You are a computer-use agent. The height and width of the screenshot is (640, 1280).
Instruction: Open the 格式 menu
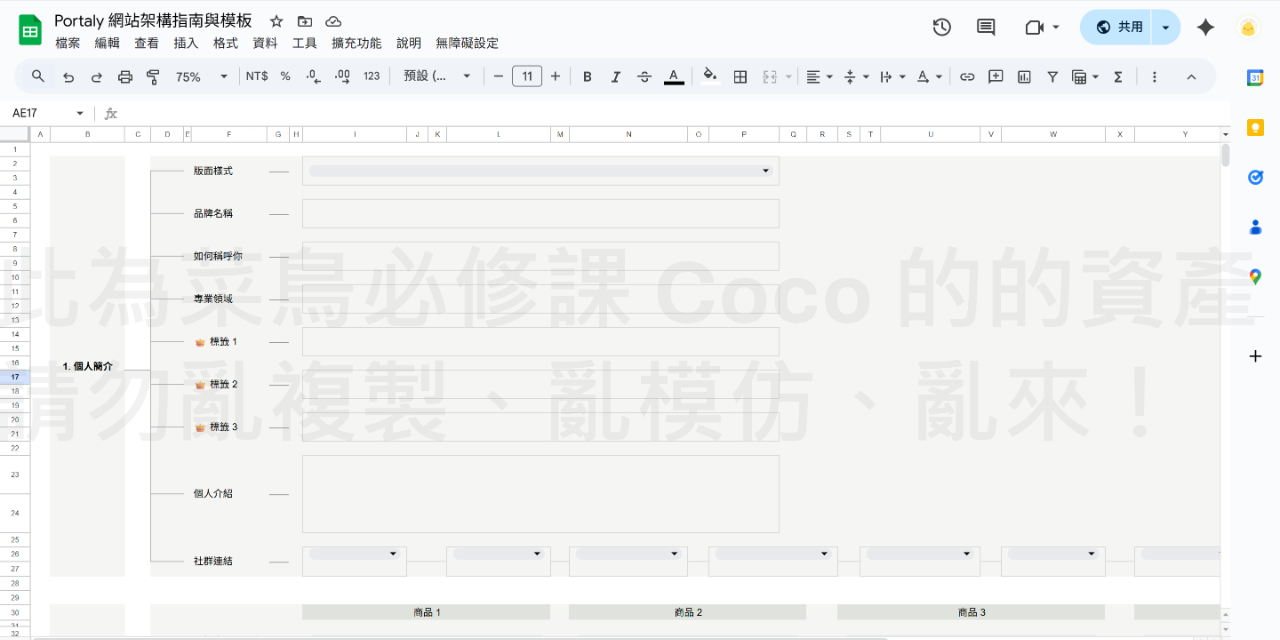click(x=226, y=43)
